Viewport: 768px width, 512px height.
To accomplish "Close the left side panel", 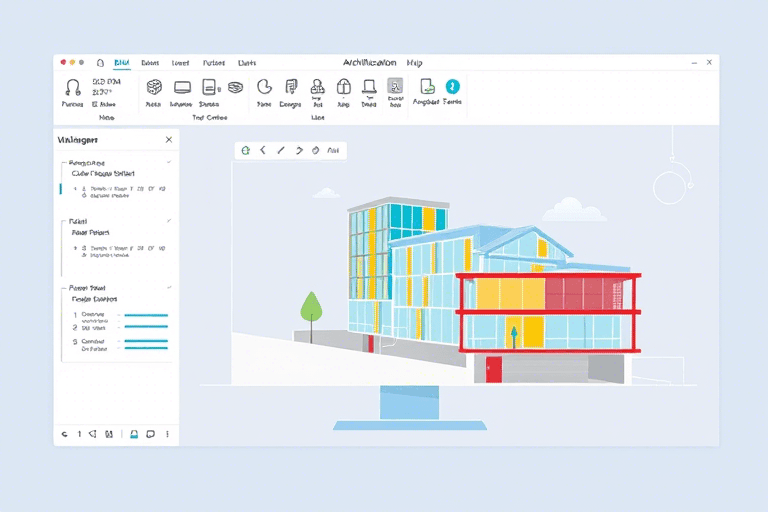I will pos(168,140).
